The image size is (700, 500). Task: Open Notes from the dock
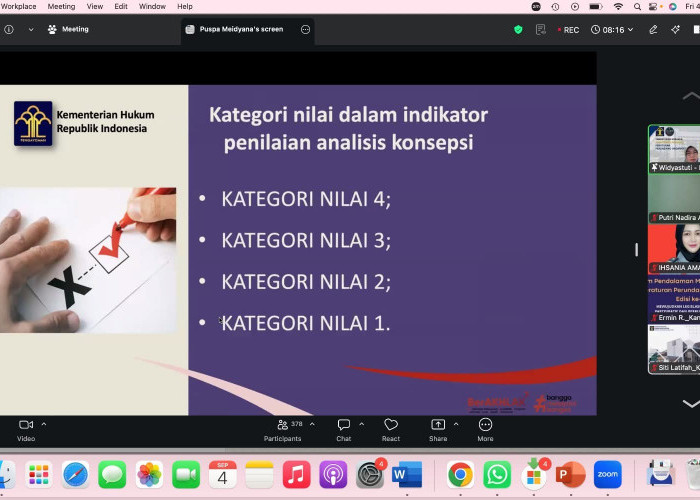[259, 474]
